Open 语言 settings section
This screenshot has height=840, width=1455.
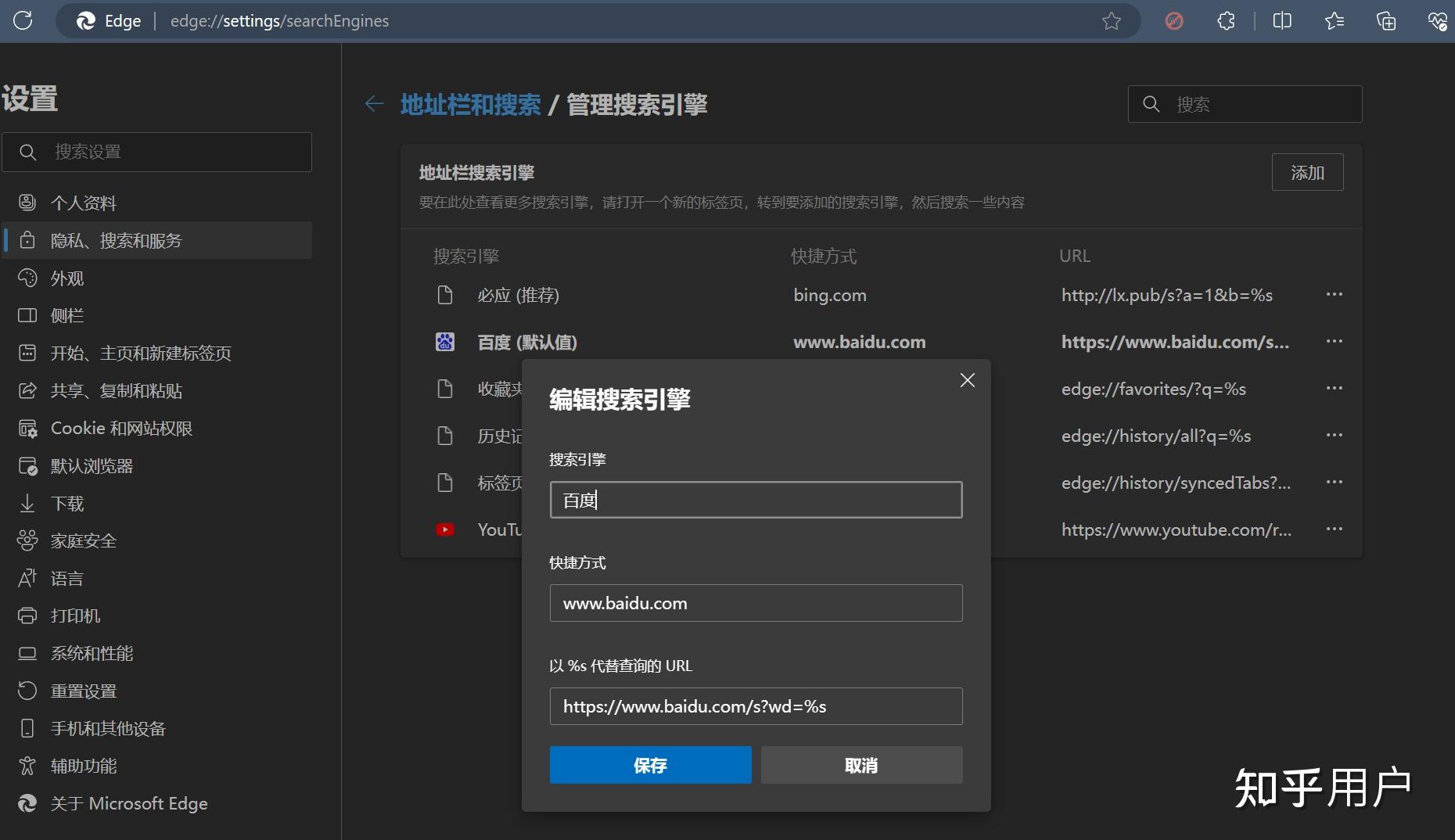click(156, 578)
